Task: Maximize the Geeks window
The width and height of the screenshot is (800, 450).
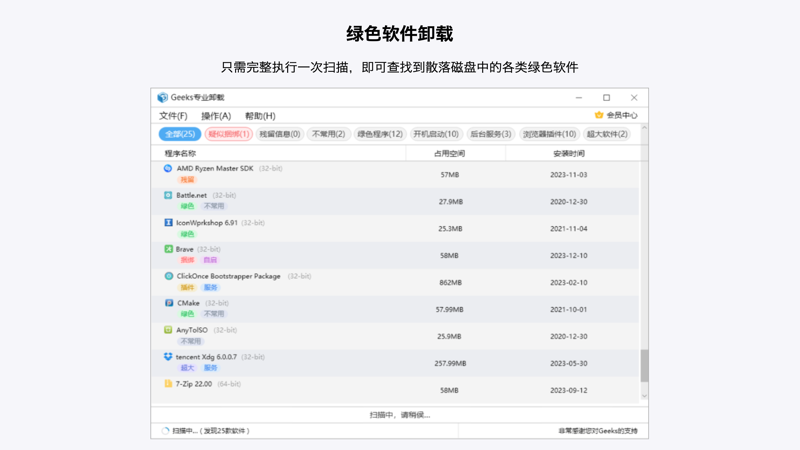Action: [606, 97]
